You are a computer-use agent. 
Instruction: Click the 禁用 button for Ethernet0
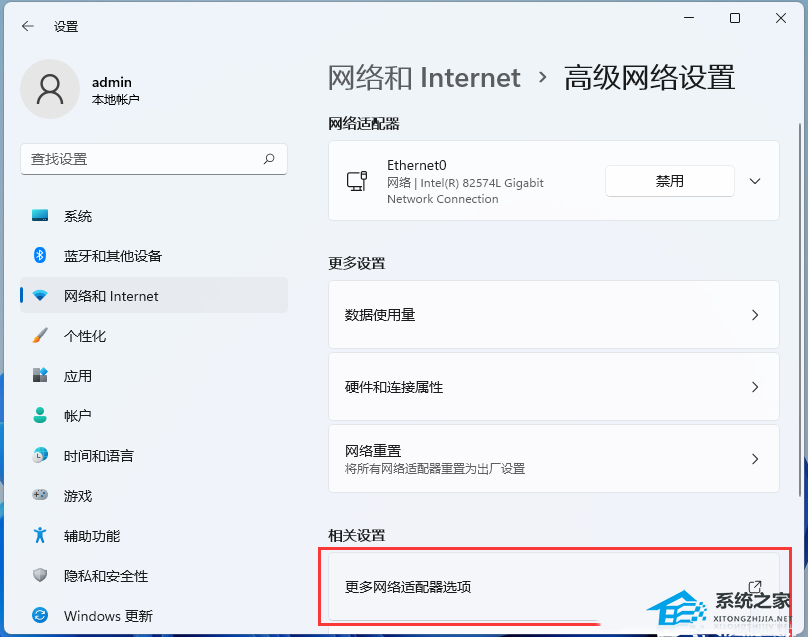(x=669, y=181)
